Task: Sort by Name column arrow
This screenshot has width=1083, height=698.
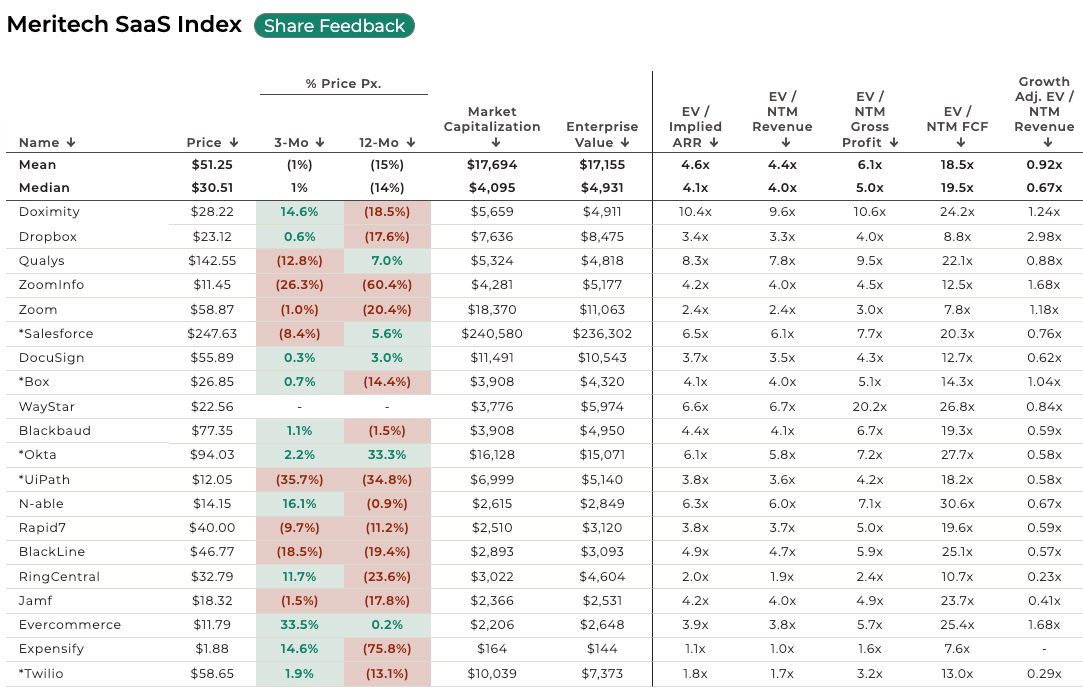Action: point(71,143)
